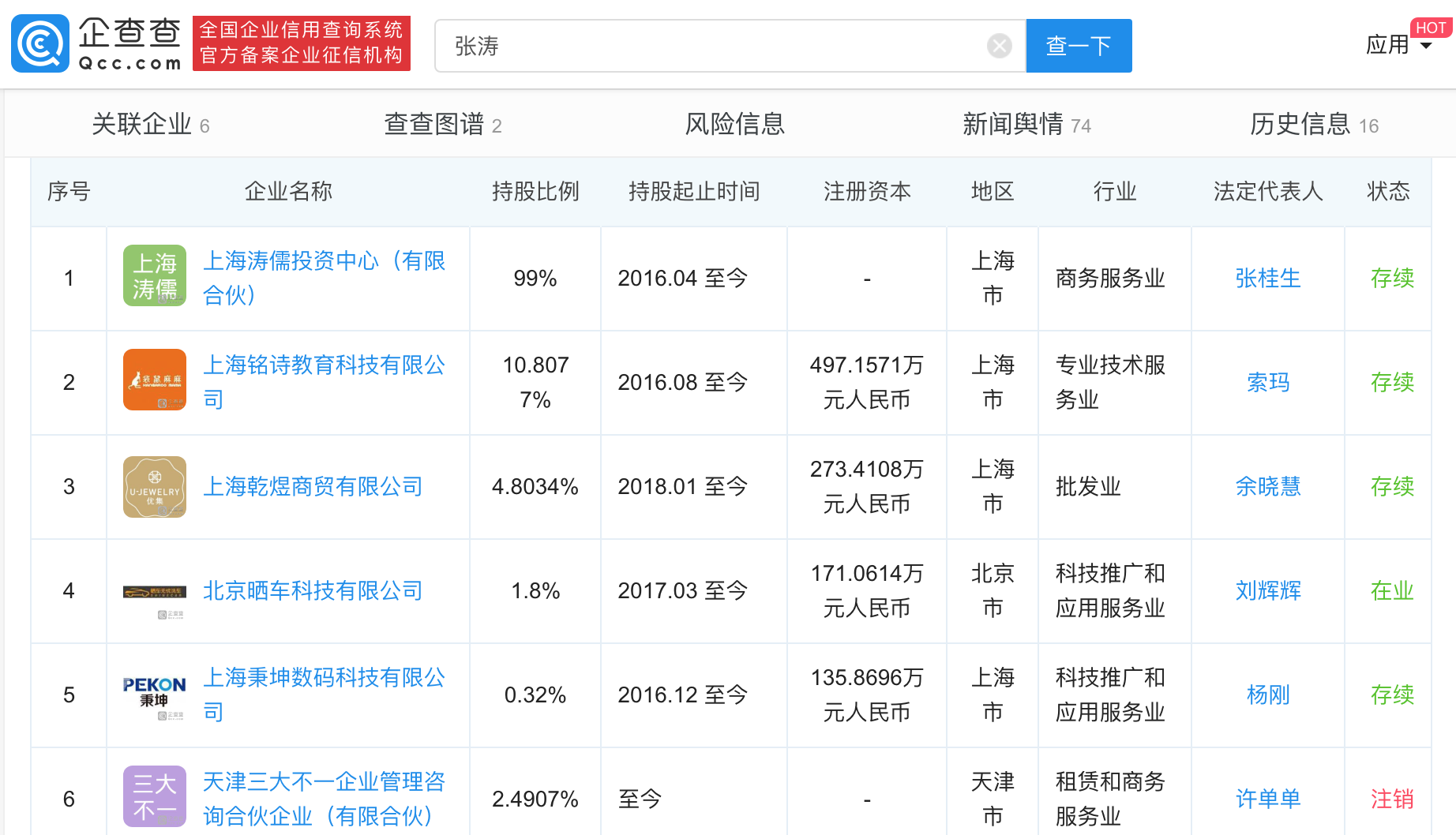Click the orange 上海铭诗教育 company logo
Image resolution: width=1456 pixels, height=835 pixels.
tap(155, 380)
